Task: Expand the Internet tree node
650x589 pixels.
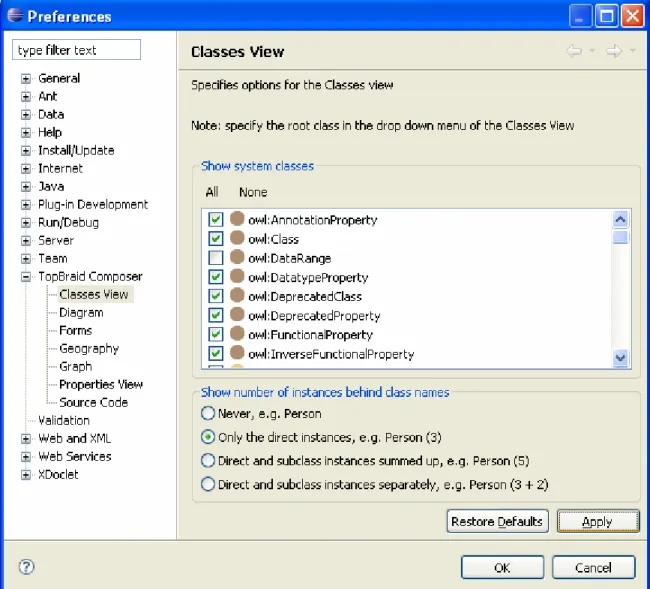Action: (26, 169)
